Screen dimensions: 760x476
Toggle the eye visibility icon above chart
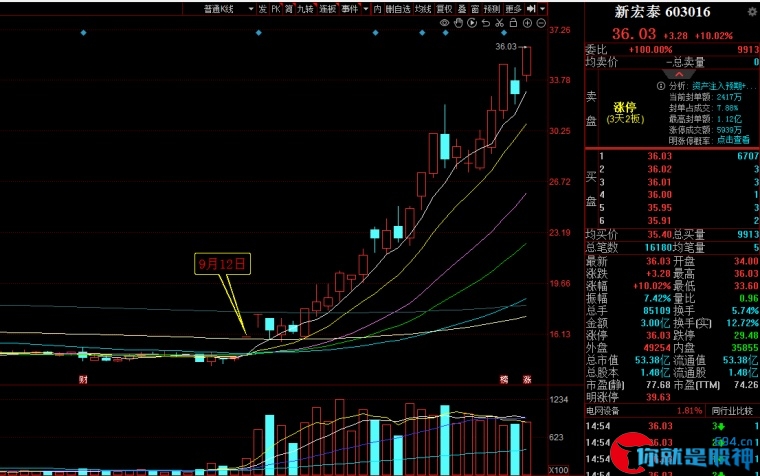point(444,23)
